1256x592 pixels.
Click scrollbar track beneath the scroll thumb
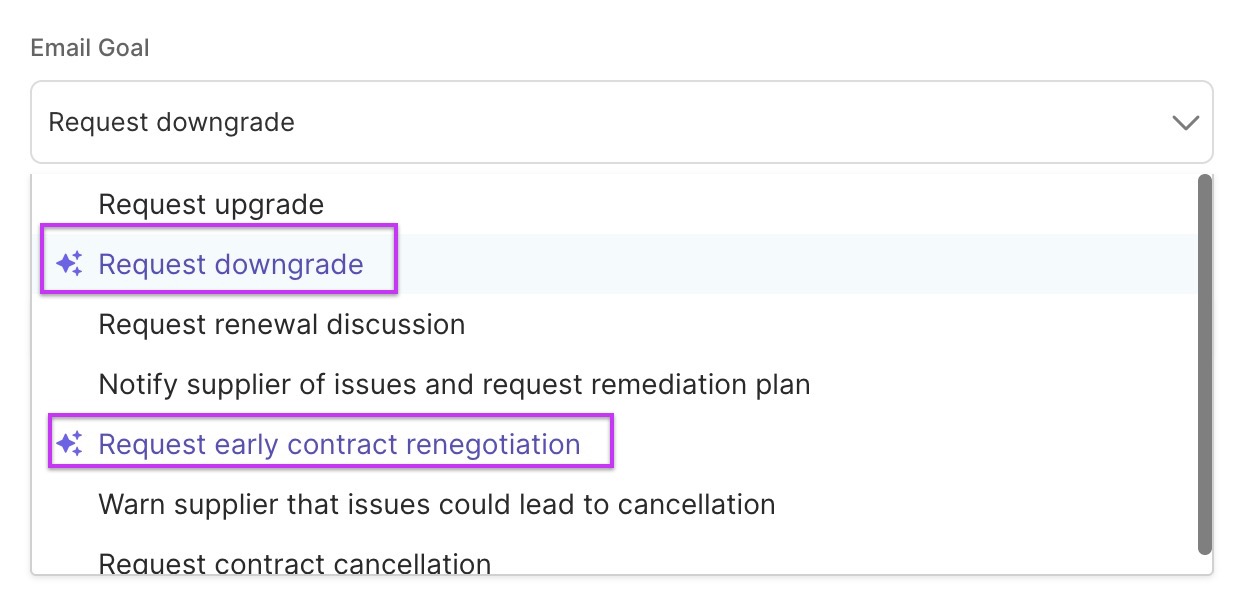1204,563
